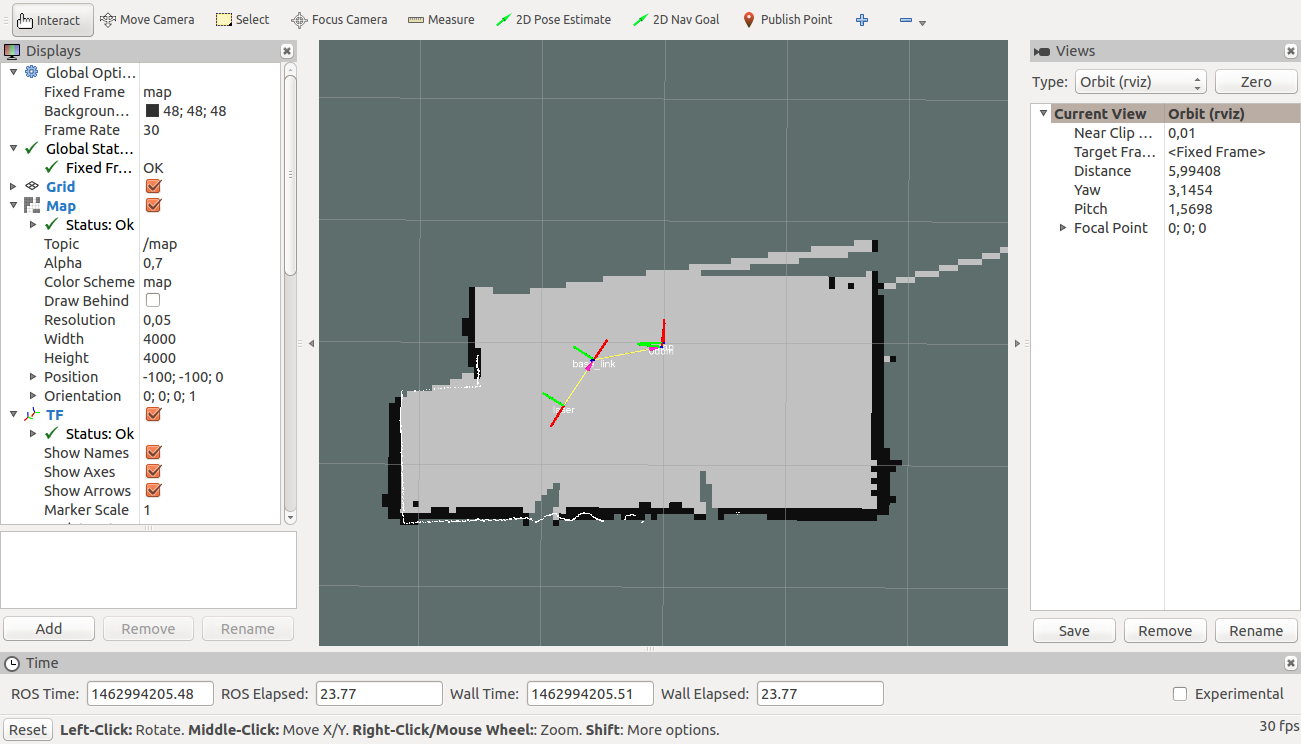Screen dimensions: 1301x744
Task: Disable the TF display checkbox
Action: [153, 415]
